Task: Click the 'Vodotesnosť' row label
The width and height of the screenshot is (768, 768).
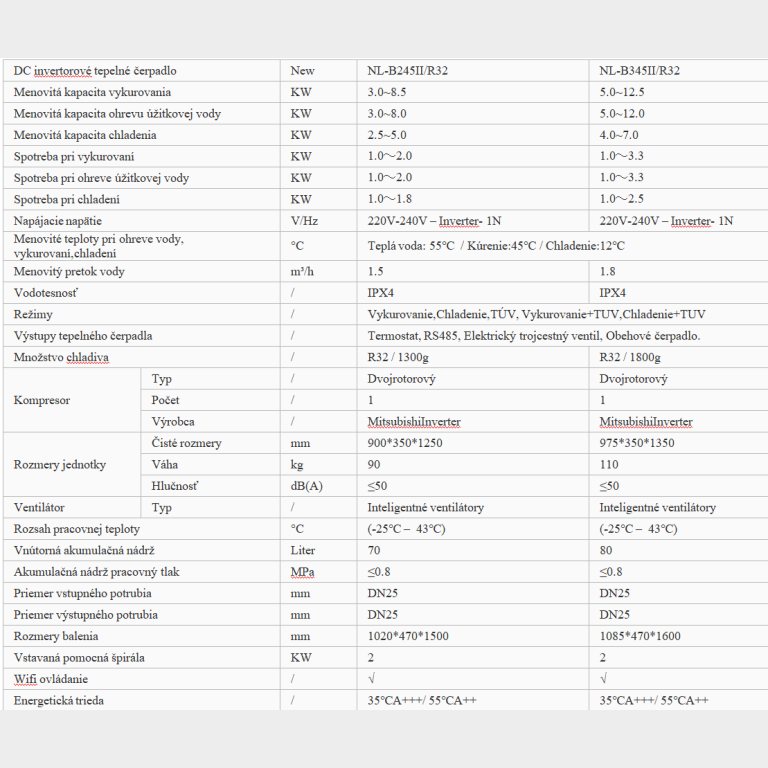Action: coord(46,293)
